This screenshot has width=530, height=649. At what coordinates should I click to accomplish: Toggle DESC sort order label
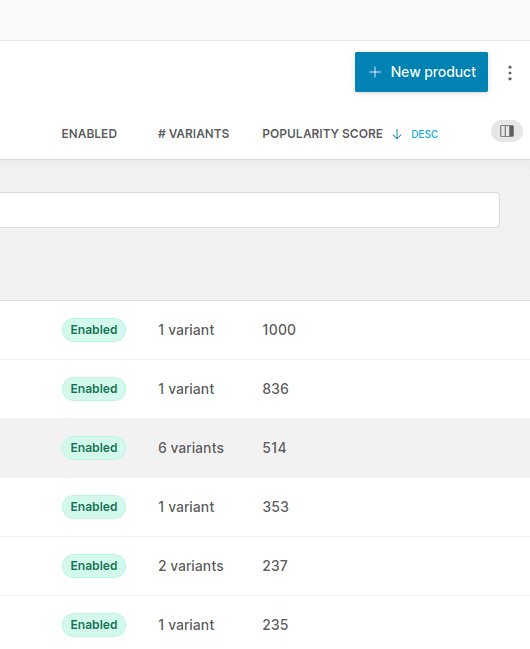point(424,134)
